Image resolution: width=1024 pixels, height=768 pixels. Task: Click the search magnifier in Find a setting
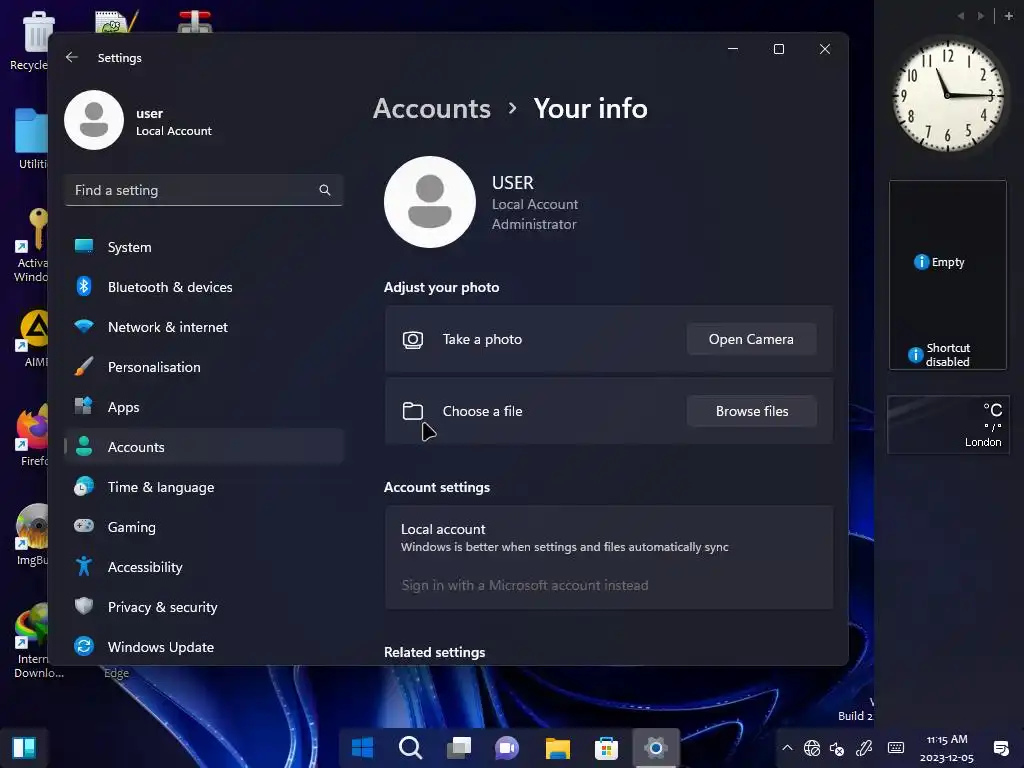pyautogui.click(x=325, y=190)
